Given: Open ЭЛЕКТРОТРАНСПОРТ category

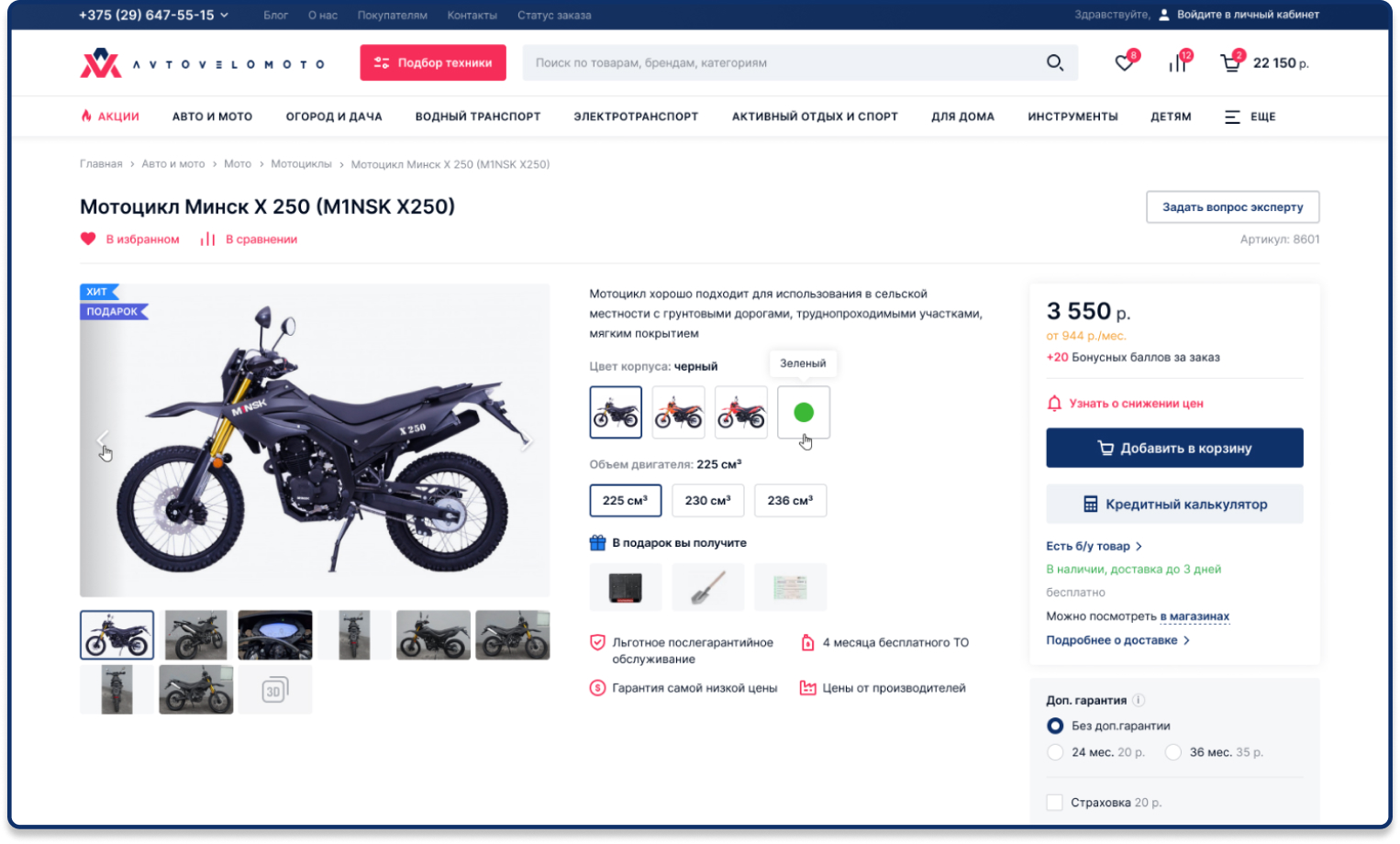Looking at the screenshot, I should 636,117.
